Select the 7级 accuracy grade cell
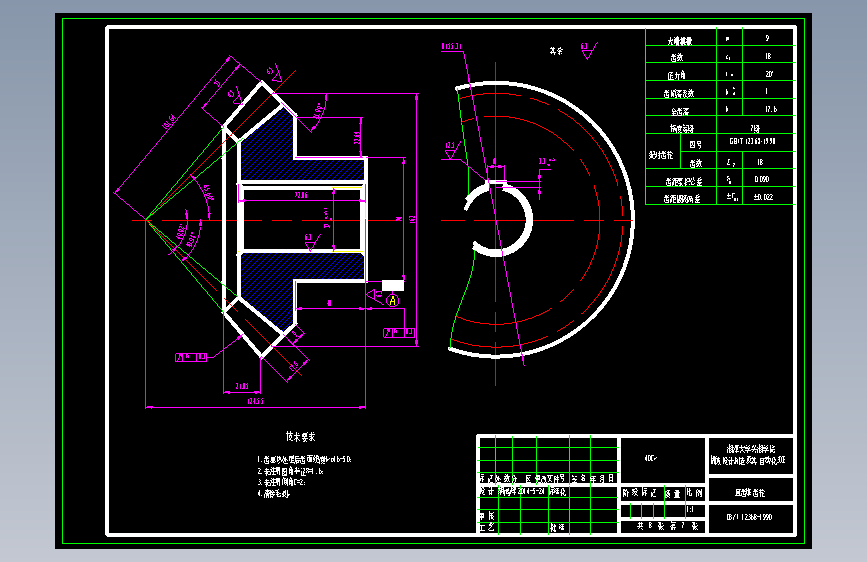 (755, 128)
